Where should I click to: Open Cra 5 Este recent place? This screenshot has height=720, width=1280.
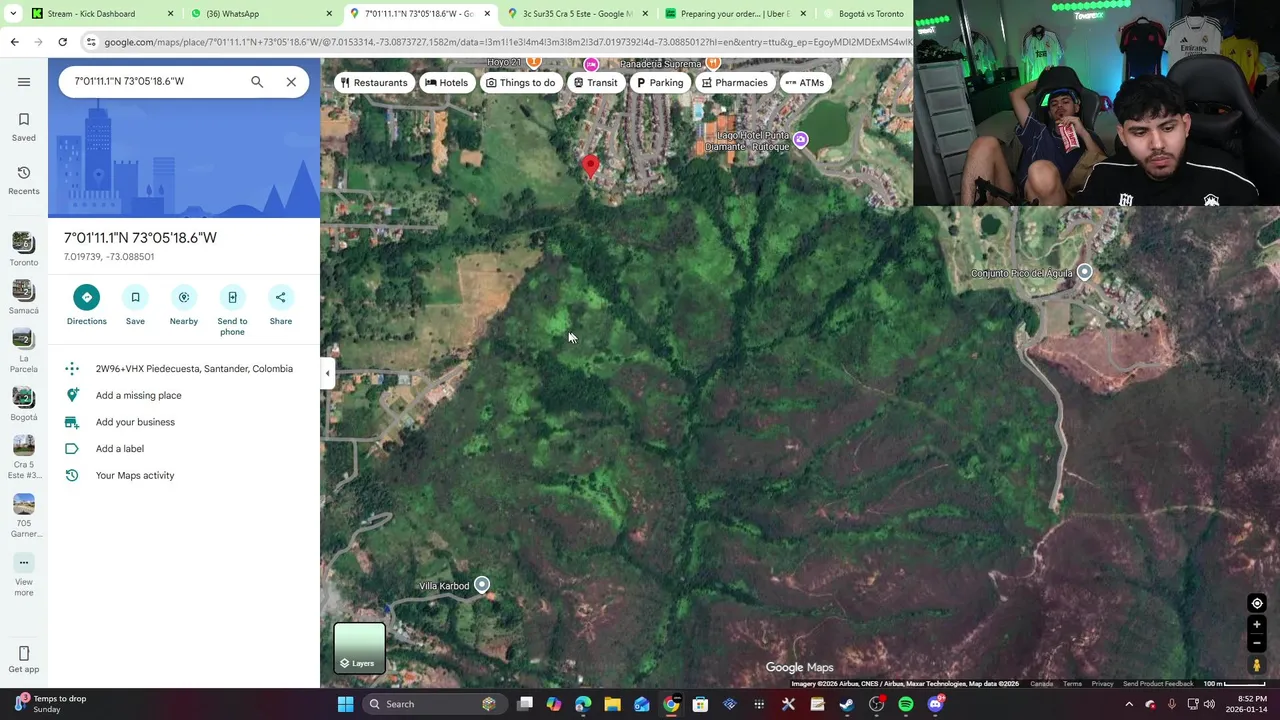tap(24, 458)
